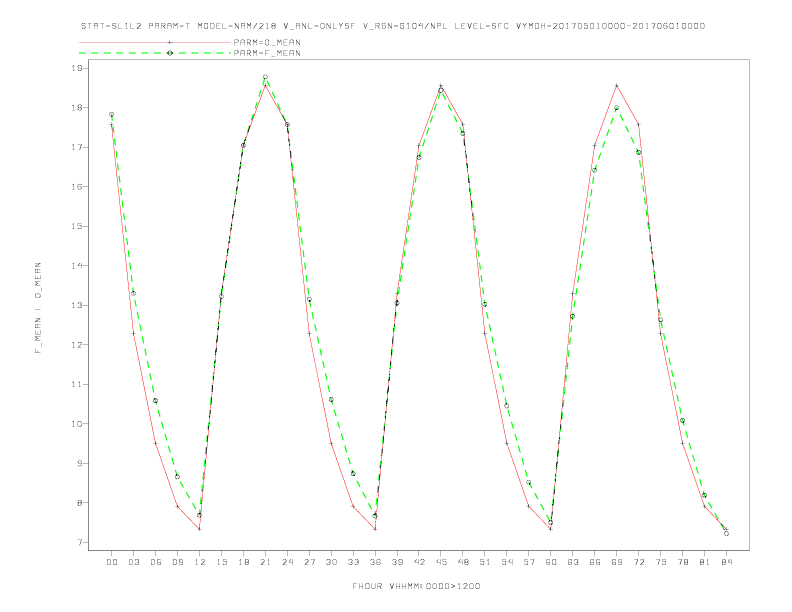This screenshot has height=612, width=792.
Task: Click x-axis tick label 15
Action: pyautogui.click(x=221, y=562)
